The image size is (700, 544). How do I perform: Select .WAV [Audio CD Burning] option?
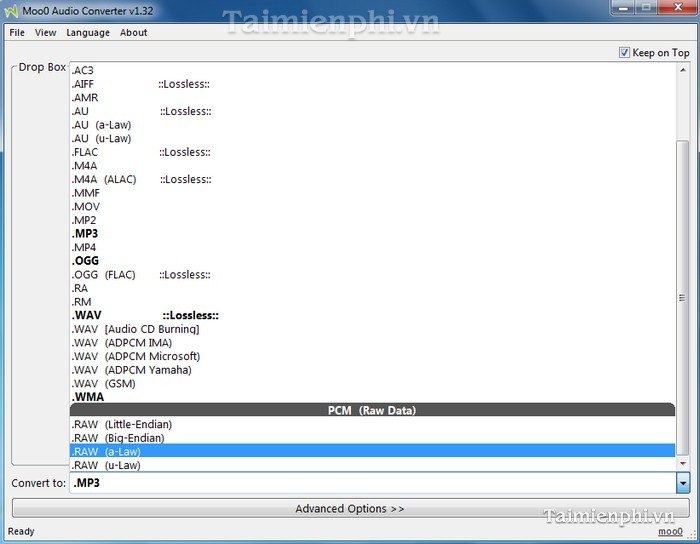tap(135, 329)
